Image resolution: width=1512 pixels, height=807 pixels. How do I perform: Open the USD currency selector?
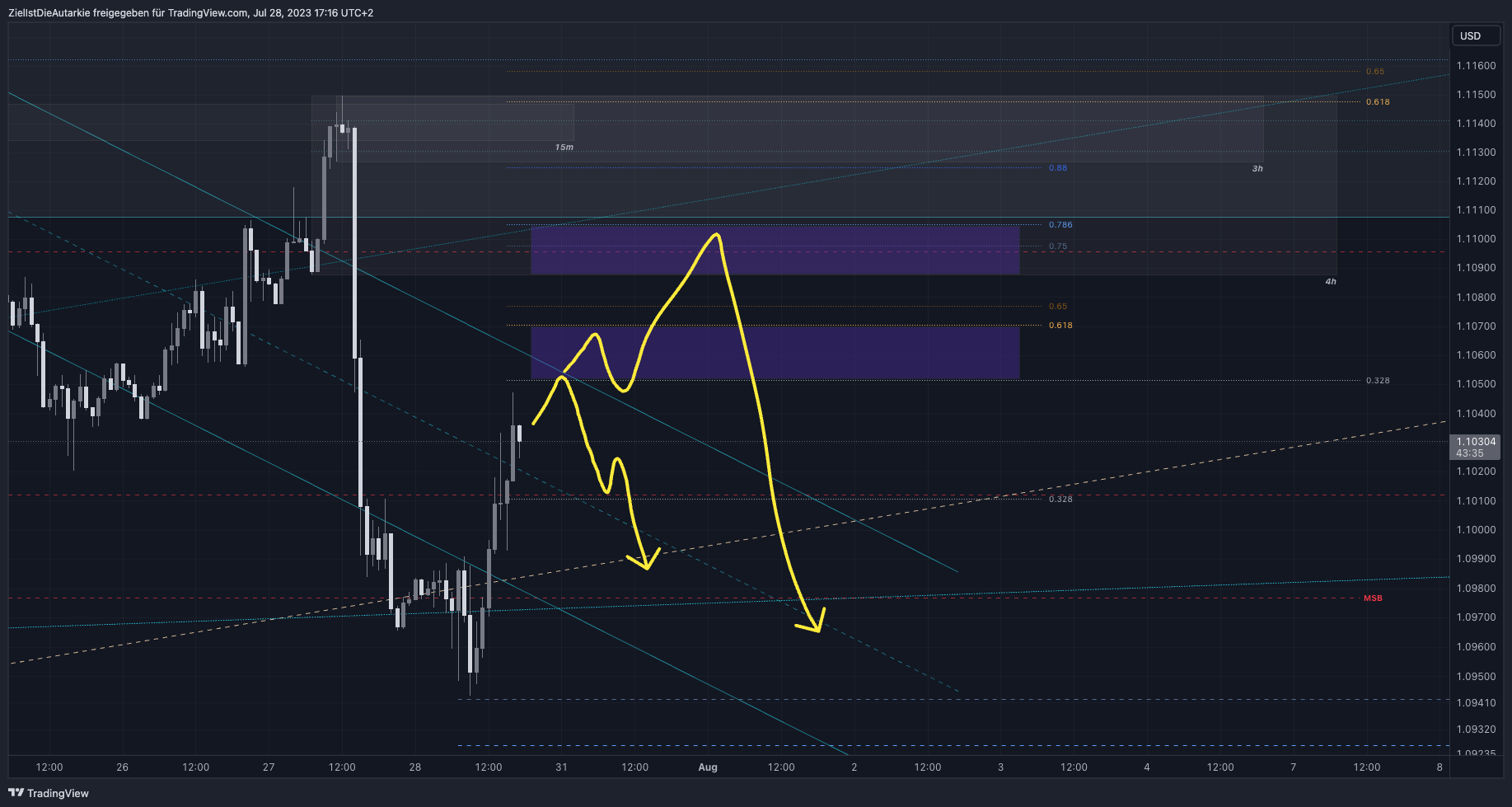coord(1476,35)
